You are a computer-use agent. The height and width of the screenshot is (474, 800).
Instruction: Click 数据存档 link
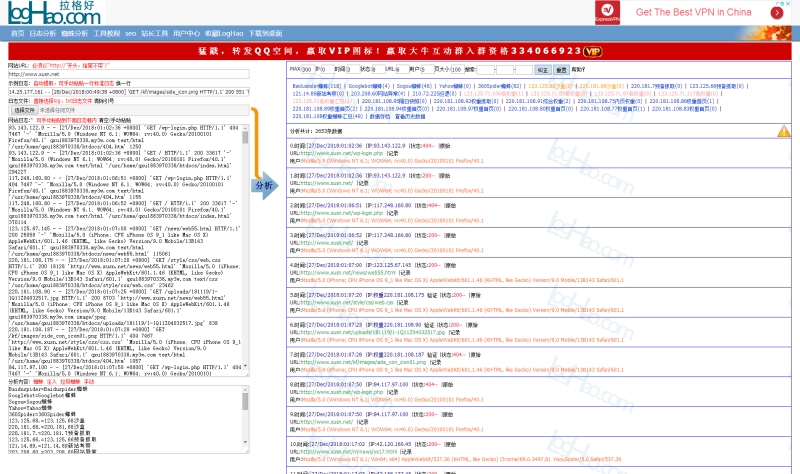tap(380, 116)
